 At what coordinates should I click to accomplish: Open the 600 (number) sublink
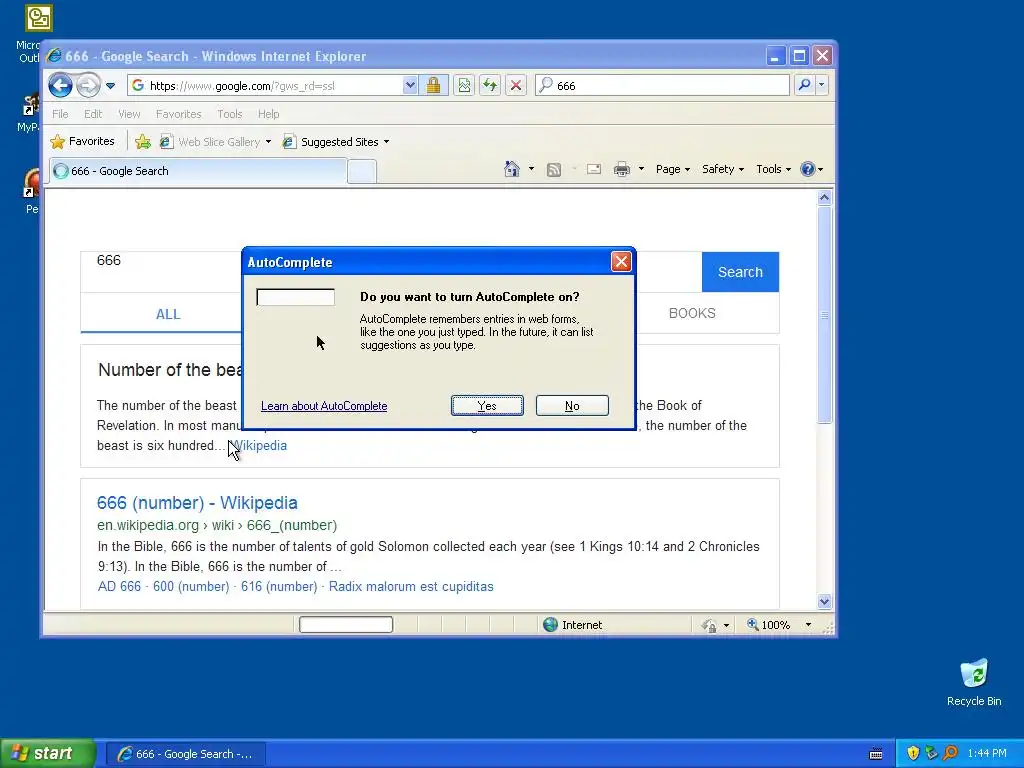click(x=191, y=586)
